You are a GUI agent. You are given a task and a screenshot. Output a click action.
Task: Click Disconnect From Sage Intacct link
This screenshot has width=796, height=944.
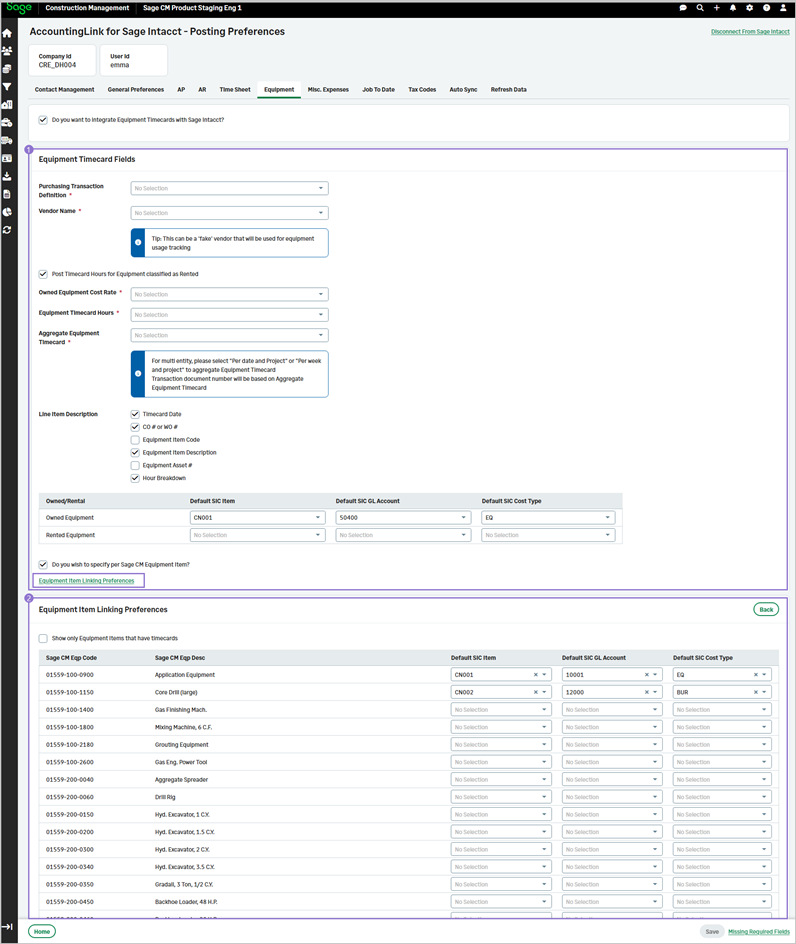point(750,32)
